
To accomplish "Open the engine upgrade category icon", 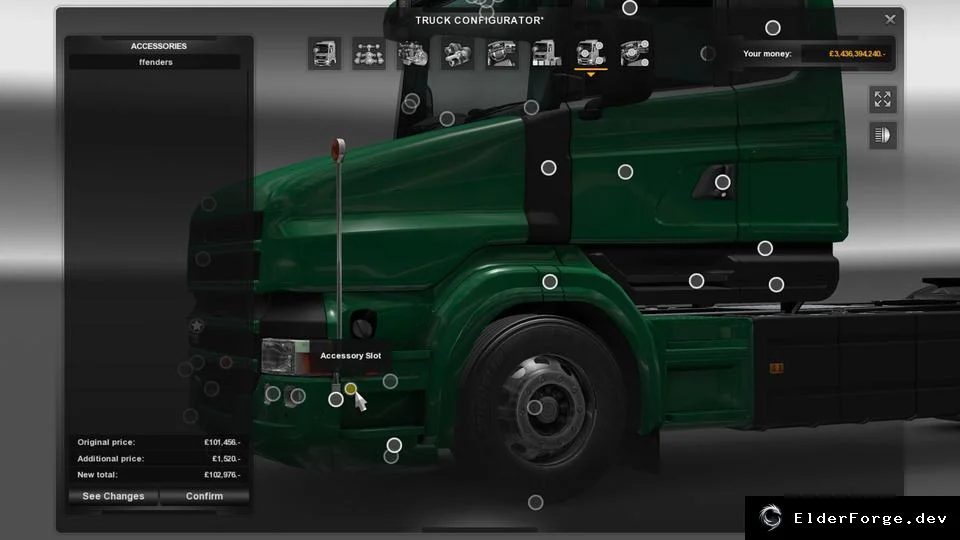I will pos(413,53).
